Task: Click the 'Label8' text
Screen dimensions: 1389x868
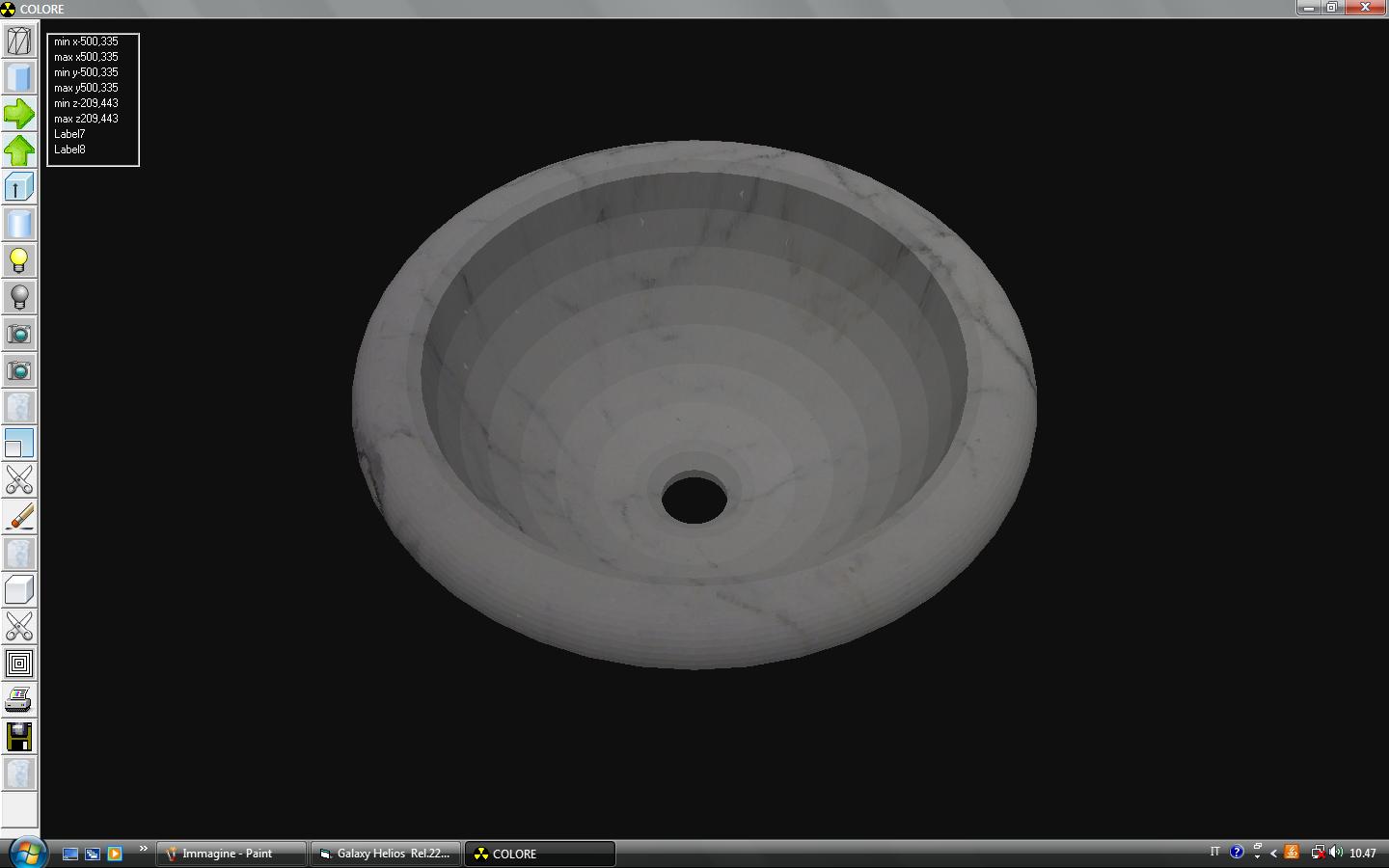Action: tap(69, 149)
